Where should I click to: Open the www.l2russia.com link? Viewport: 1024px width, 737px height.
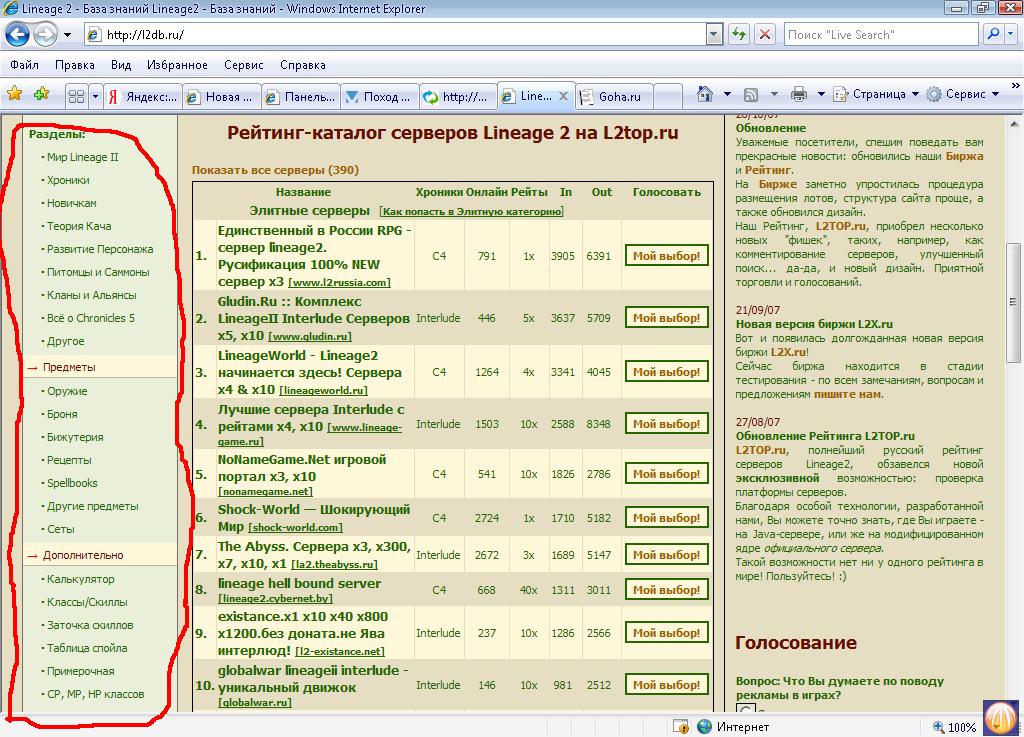coord(340,283)
